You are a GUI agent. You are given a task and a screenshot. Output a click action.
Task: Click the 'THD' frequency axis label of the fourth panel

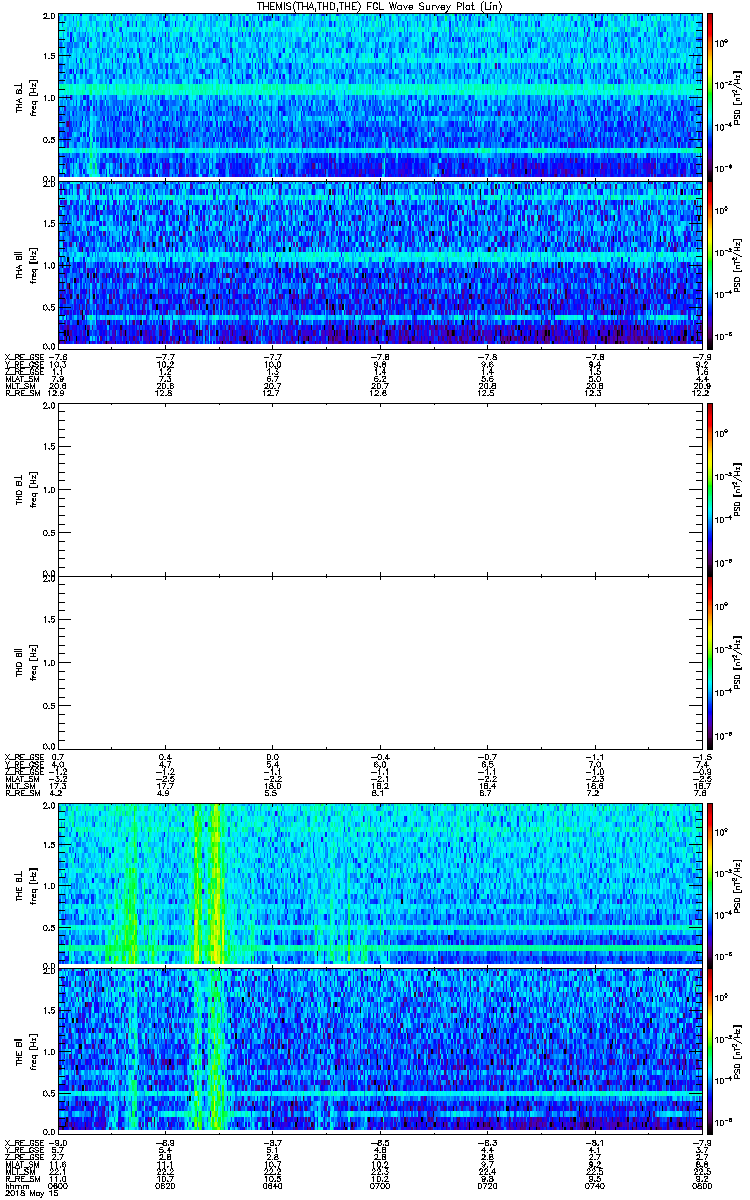[20, 660]
